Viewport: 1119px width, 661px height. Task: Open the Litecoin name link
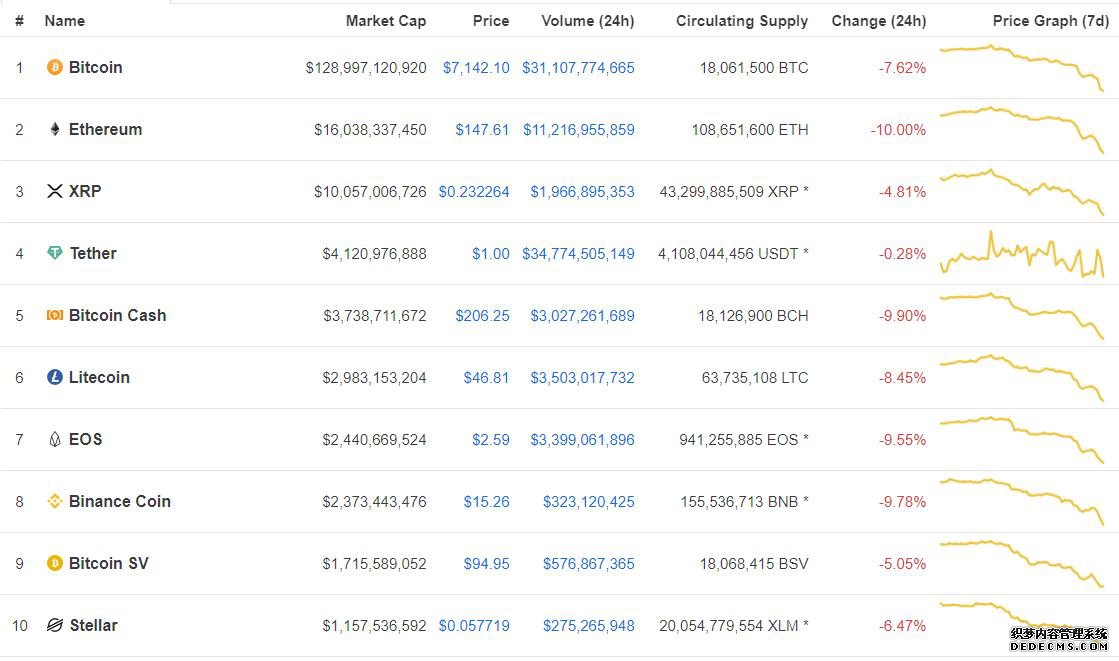tap(99, 378)
